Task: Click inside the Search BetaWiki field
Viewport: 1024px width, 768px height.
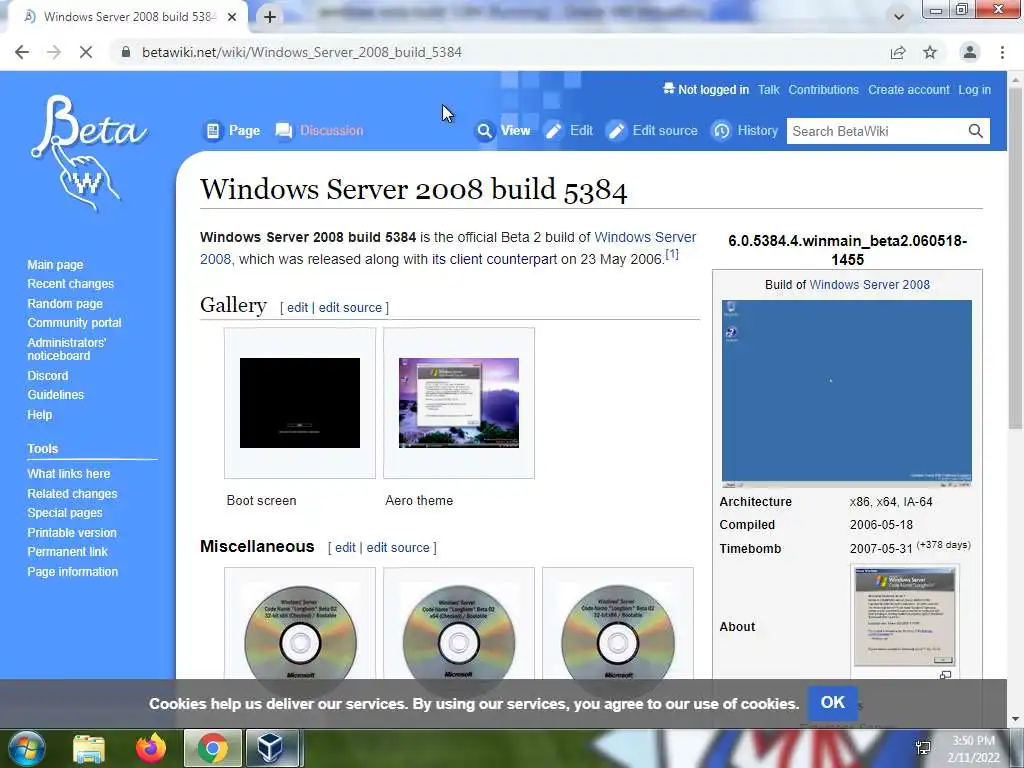Action: [876, 131]
